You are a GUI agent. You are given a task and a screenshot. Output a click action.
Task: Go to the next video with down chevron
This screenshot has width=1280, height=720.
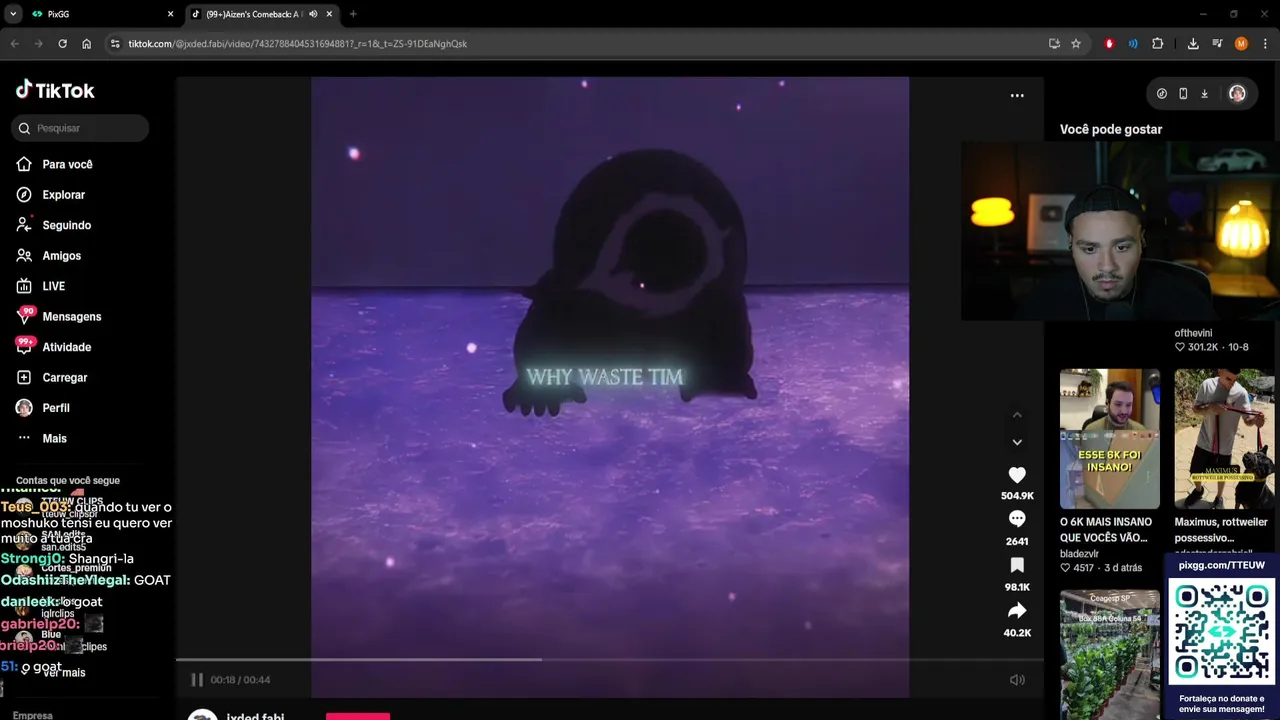pos(1017,442)
